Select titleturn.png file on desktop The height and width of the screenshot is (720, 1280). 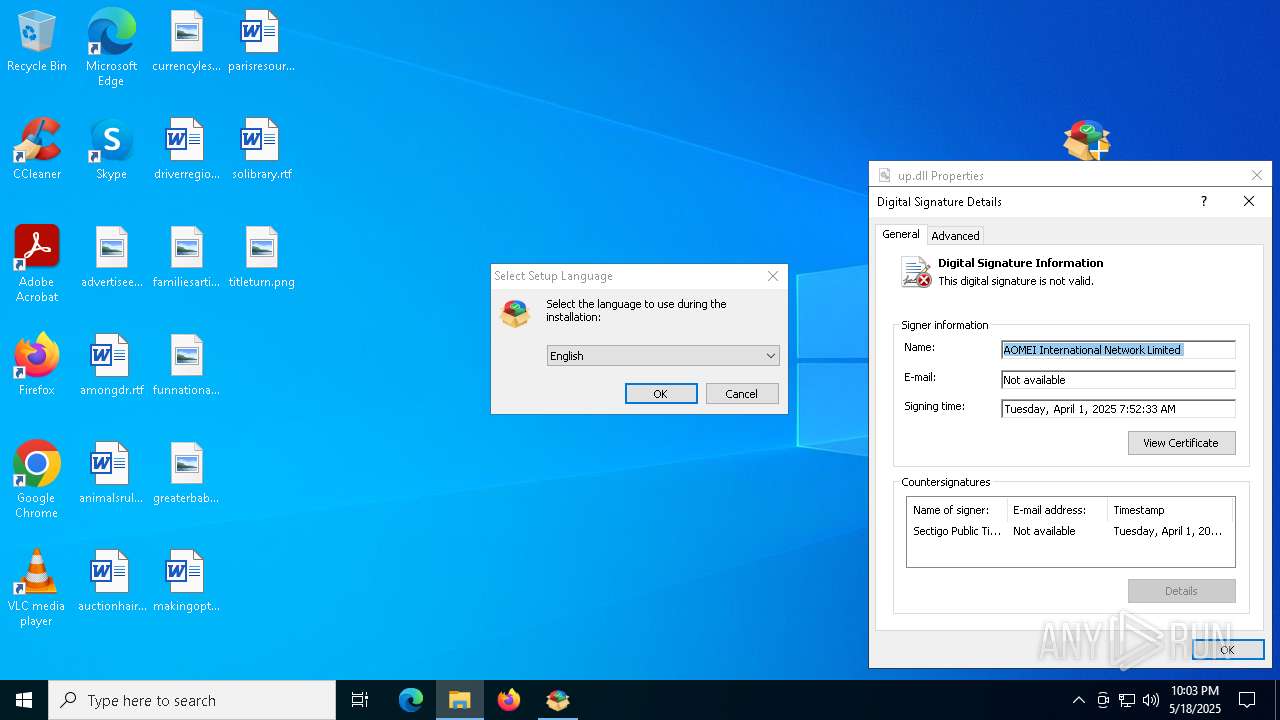261,258
